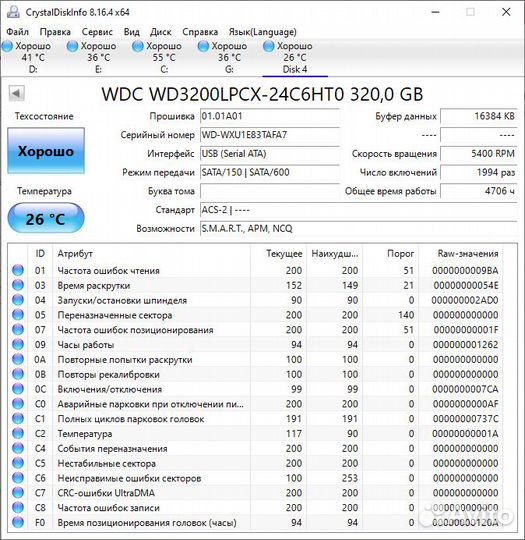Select Disk 4 status icon
This screenshot has width=525, height=540.
[269, 46]
